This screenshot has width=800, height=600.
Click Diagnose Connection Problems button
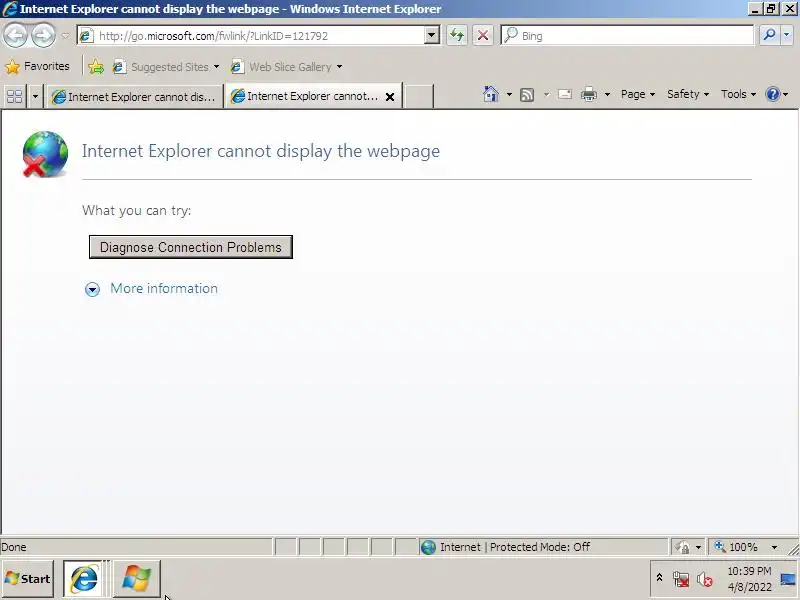[x=191, y=247]
